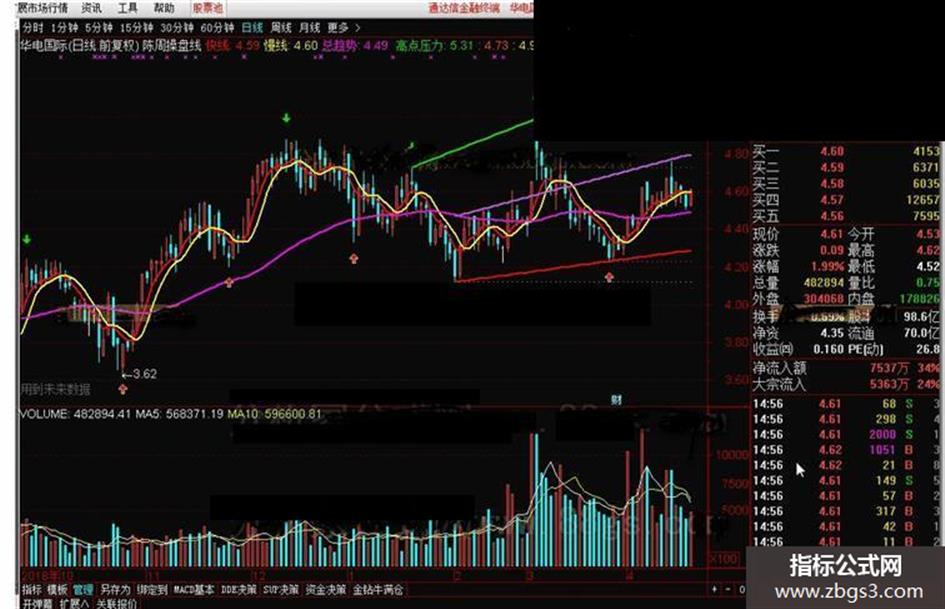Screen dimensions: 945x609
Task: Click red up-arrow buy marker below 3.62 low
Action: click(x=123, y=390)
